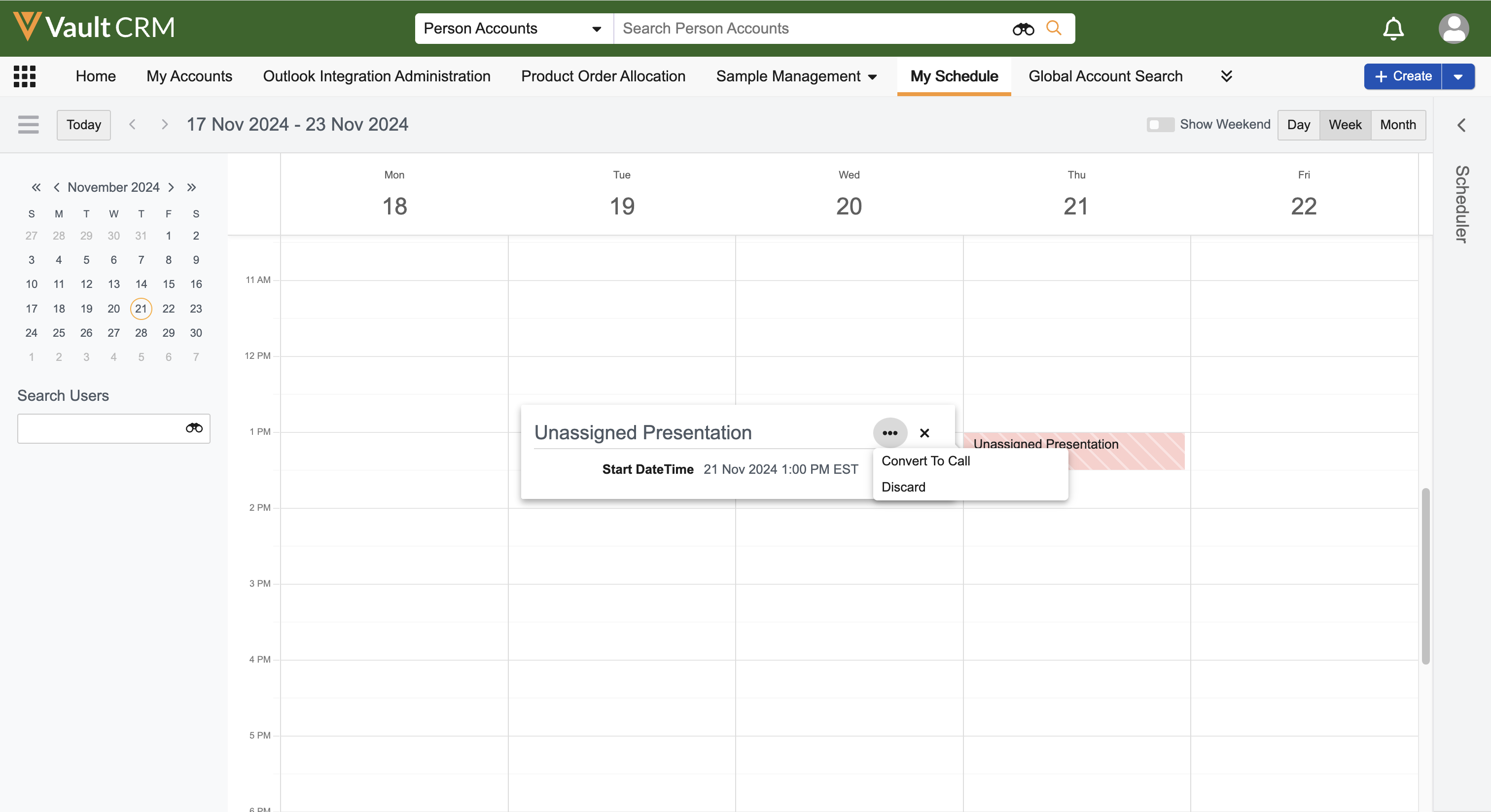Image resolution: width=1491 pixels, height=812 pixels.
Task: Click the calendar vertical scrollbar
Action: click(1425, 576)
